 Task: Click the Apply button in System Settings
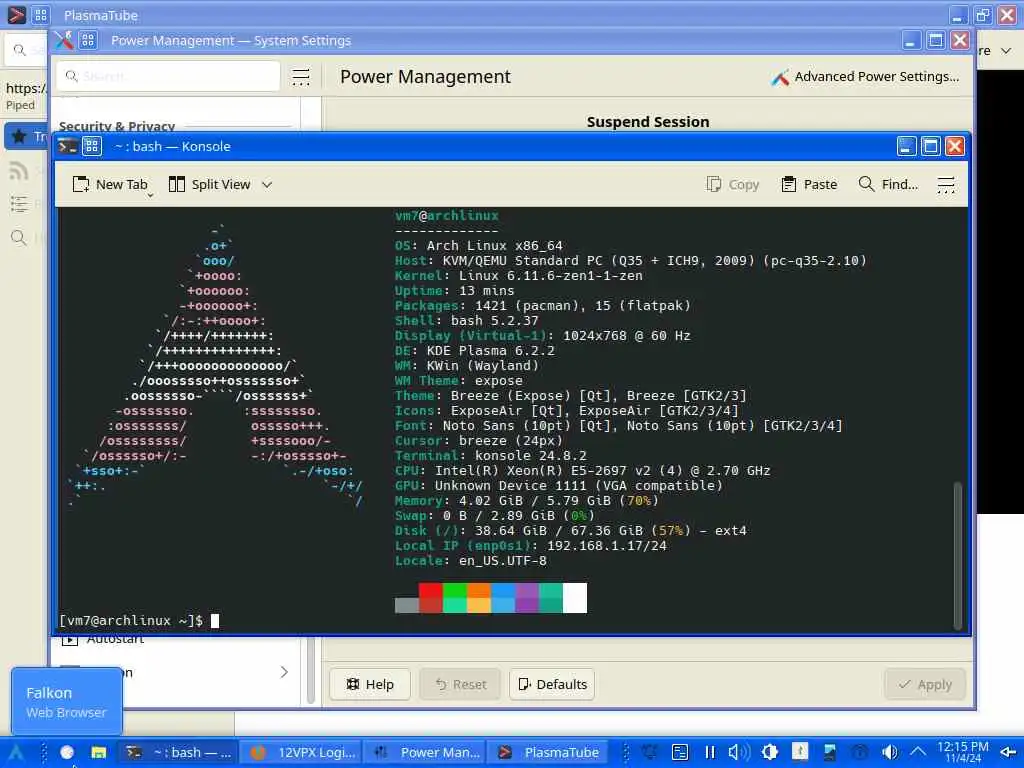[x=925, y=684]
